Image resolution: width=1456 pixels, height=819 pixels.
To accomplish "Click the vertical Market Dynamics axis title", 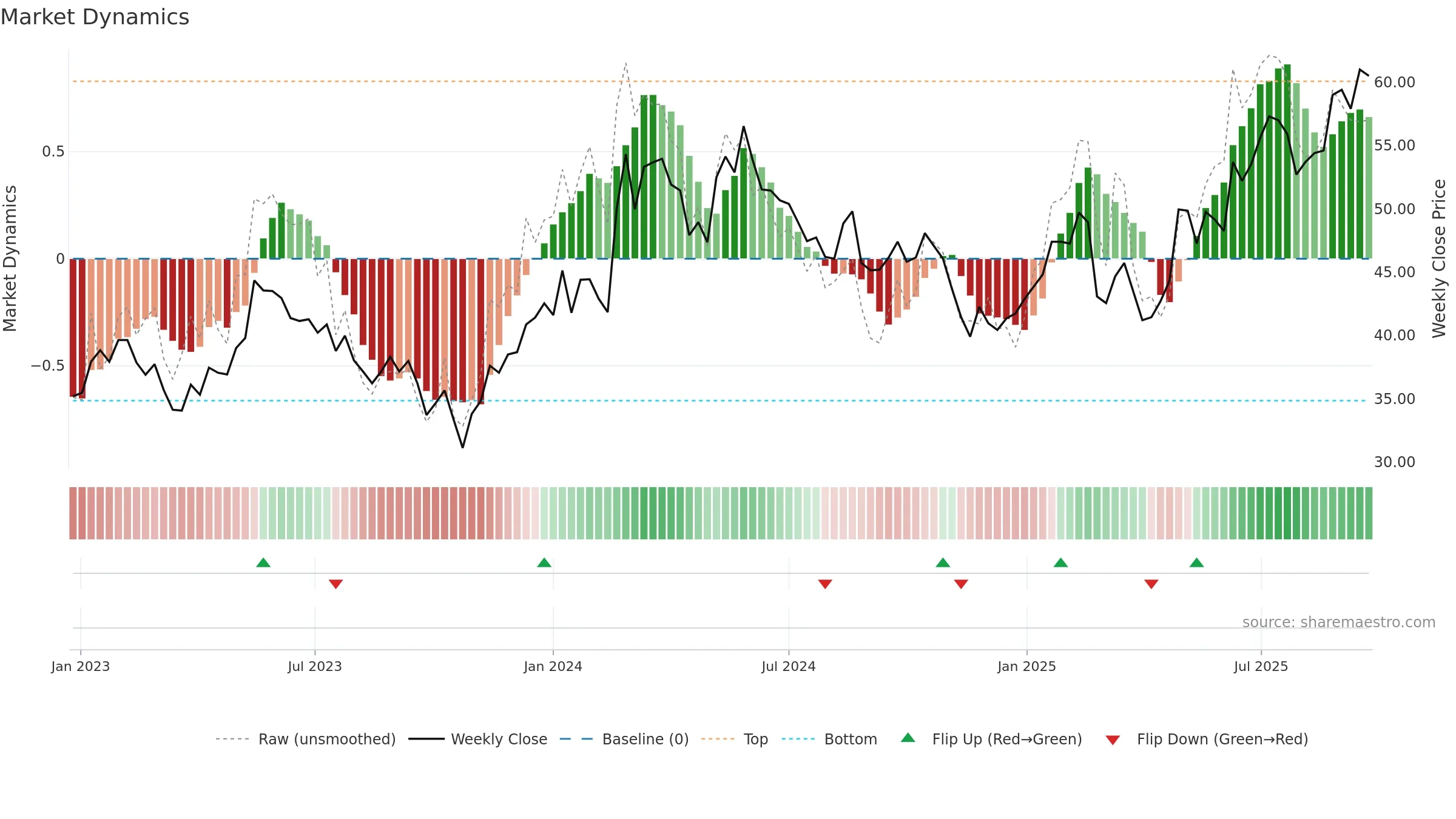I will [x=10, y=258].
